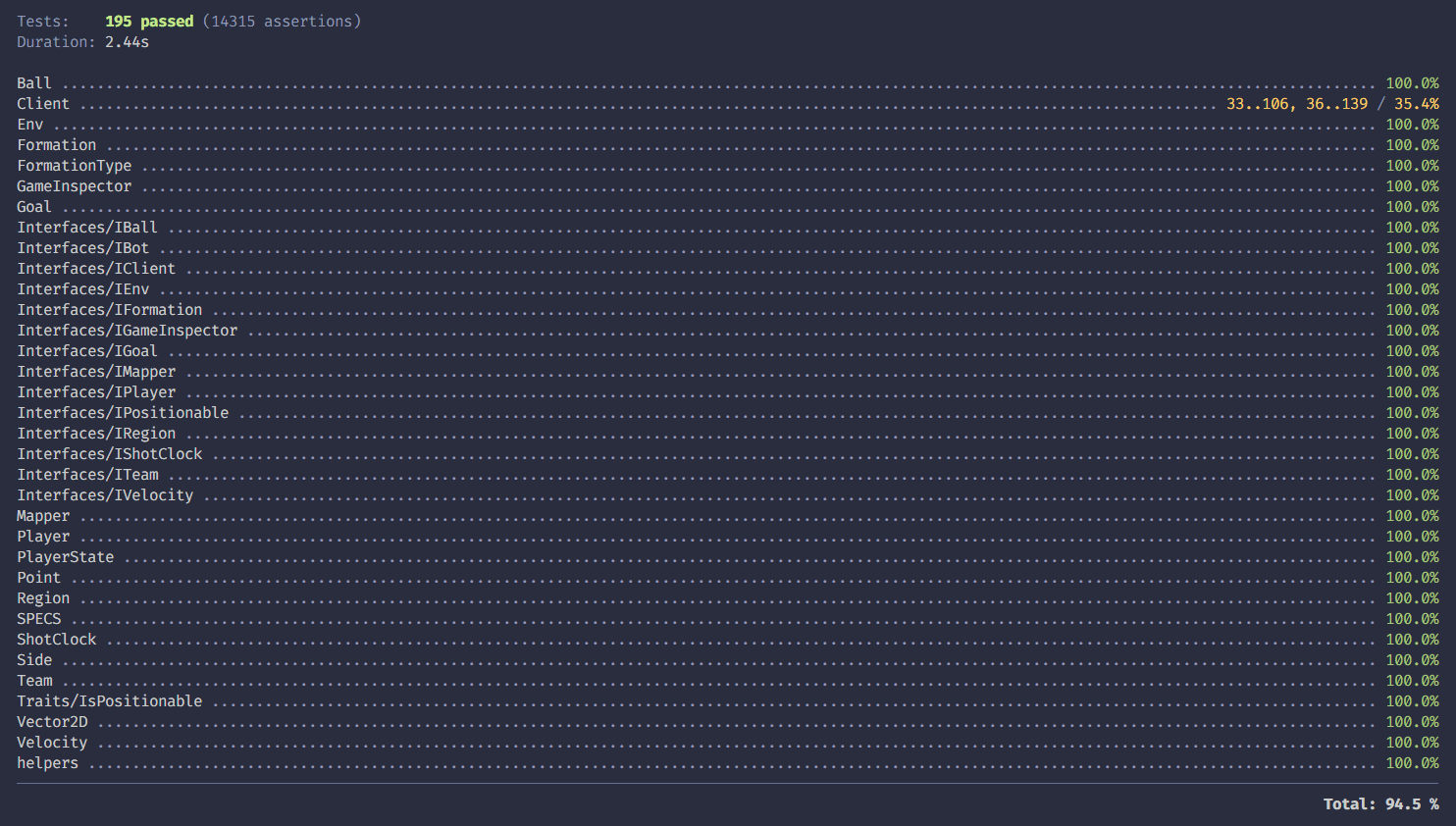The image size is (1456, 826).
Task: Click the 'Point' row name
Action: [39, 578]
